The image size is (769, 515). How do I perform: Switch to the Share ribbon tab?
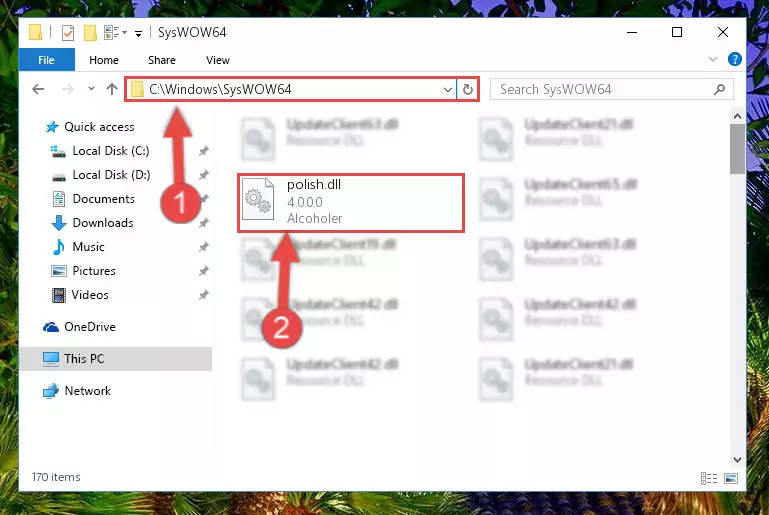coord(162,60)
